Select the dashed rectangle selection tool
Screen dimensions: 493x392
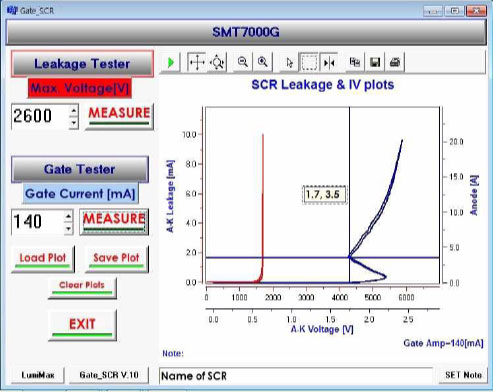tap(309, 62)
